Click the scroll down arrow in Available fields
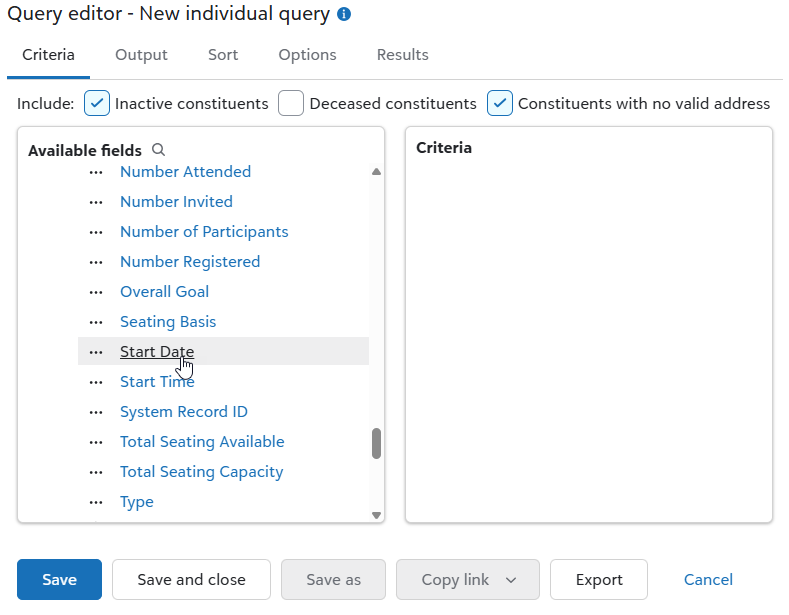 376,515
